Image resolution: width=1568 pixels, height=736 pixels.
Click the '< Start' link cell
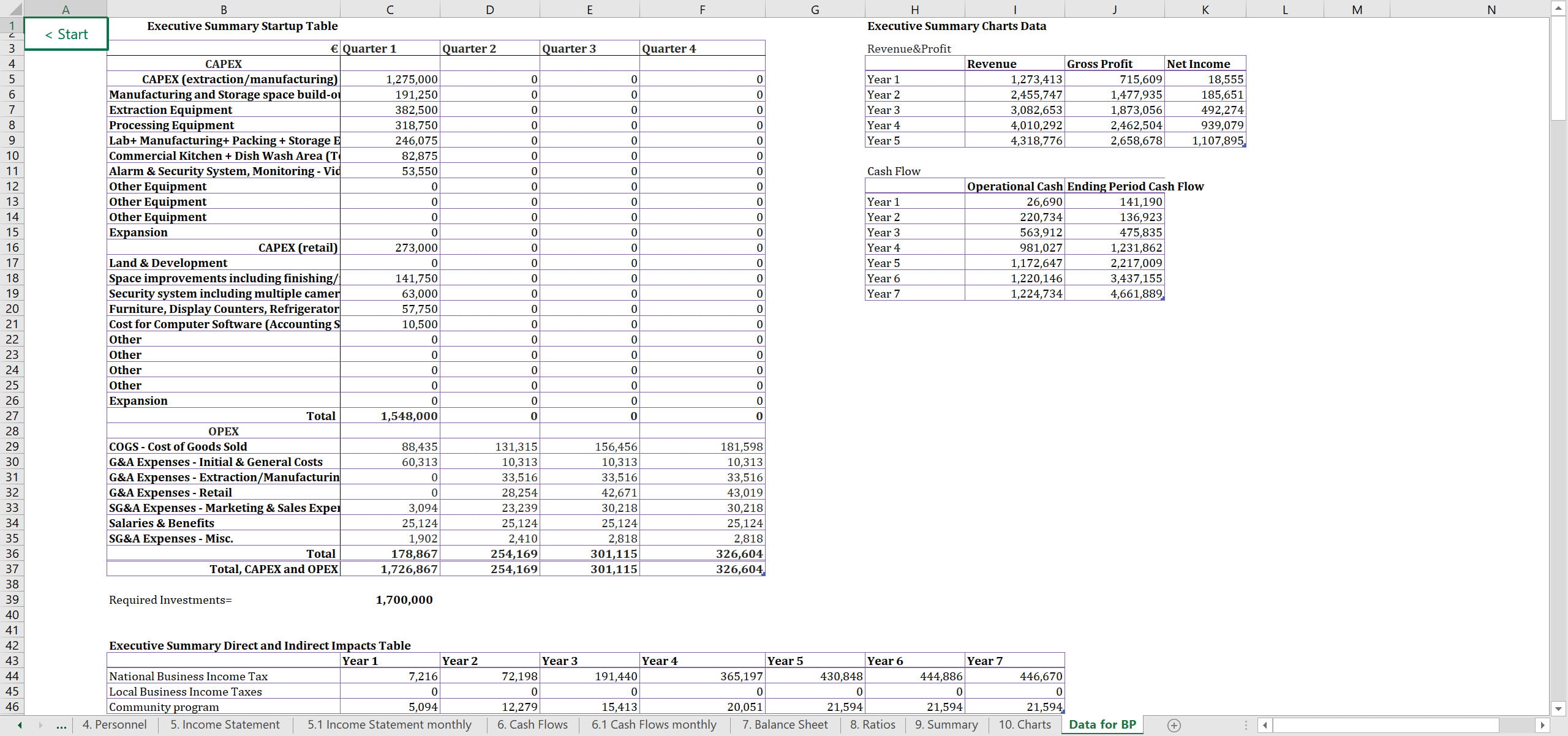(x=66, y=34)
